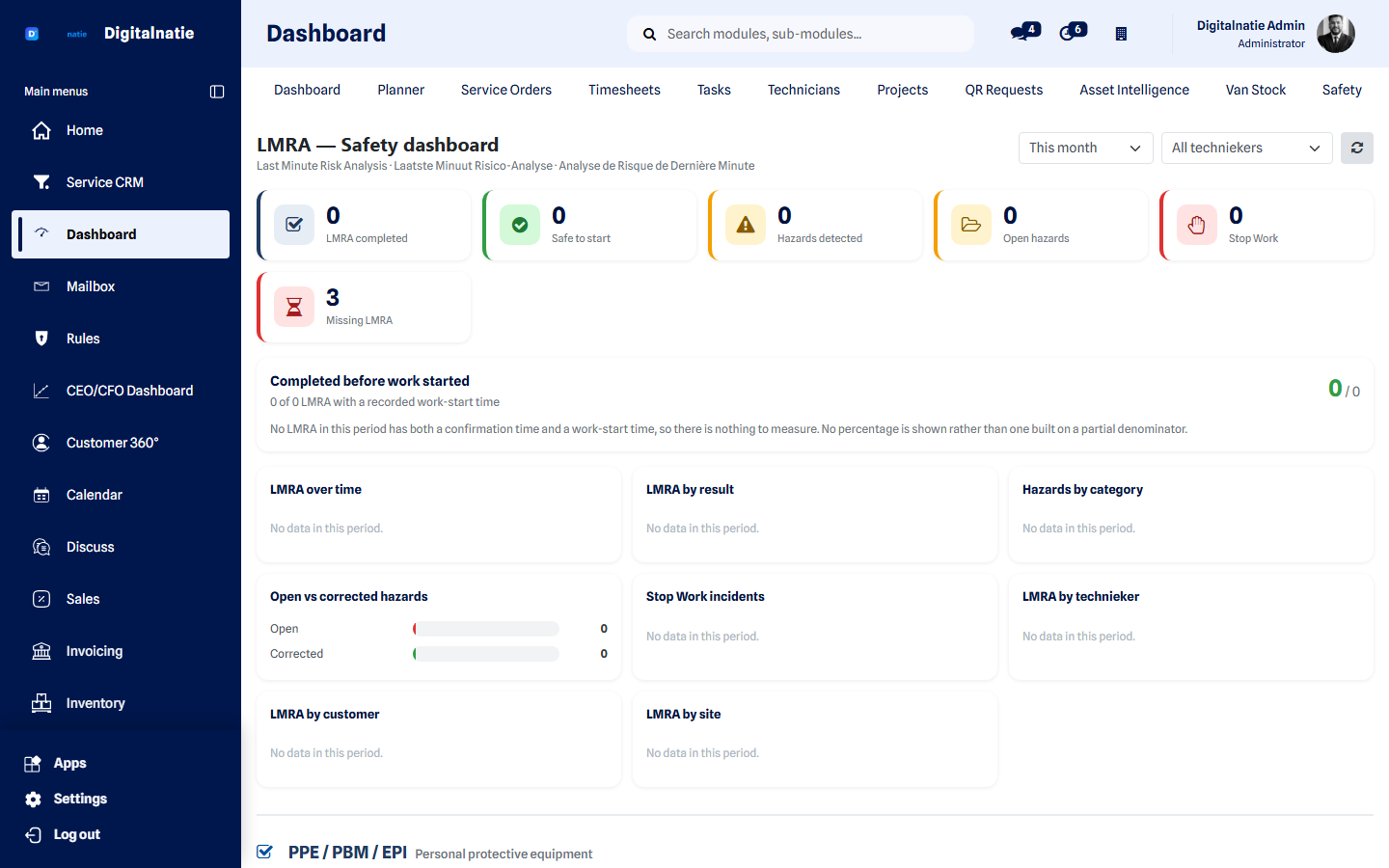This screenshot has height=868, width=1389.
Task: Click the LMRA completed checkmark icon
Action: 294,225
